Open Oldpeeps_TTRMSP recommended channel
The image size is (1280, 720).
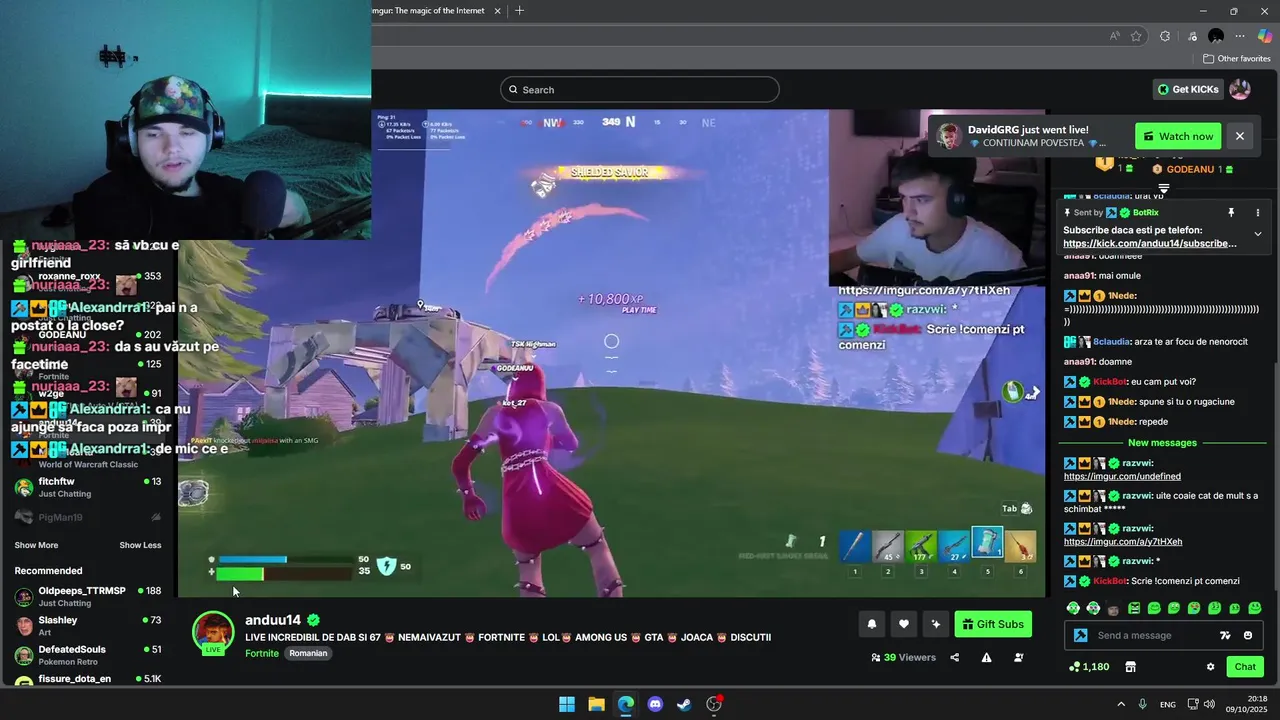point(87,596)
